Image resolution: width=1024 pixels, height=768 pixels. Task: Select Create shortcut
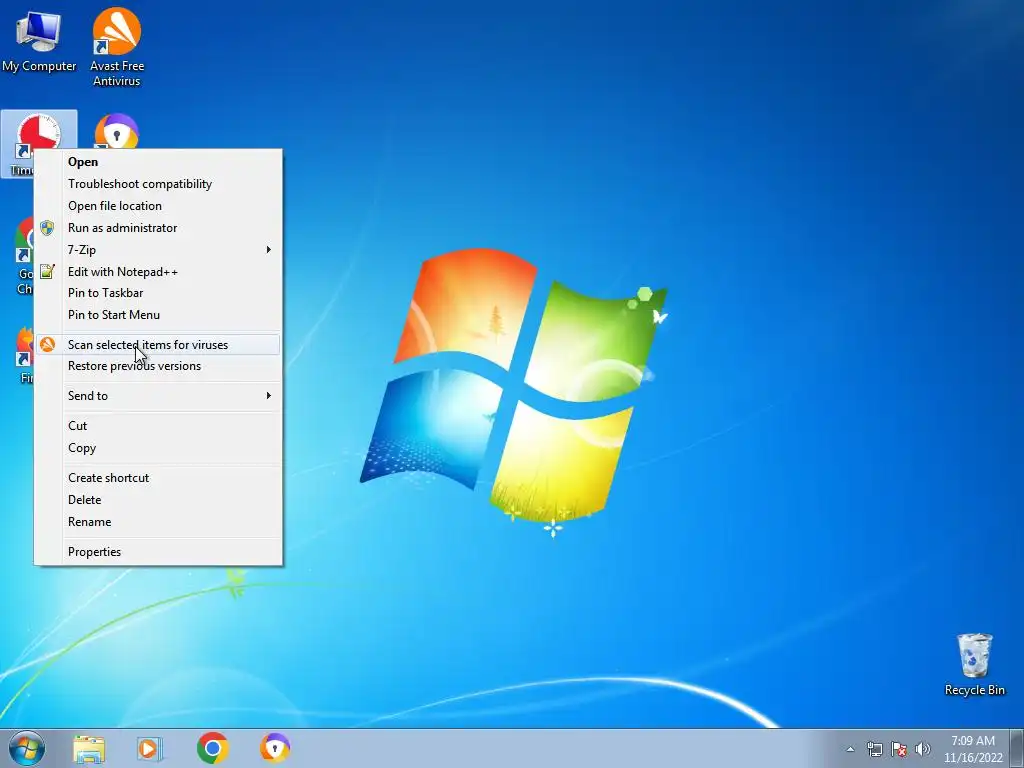click(158, 478)
